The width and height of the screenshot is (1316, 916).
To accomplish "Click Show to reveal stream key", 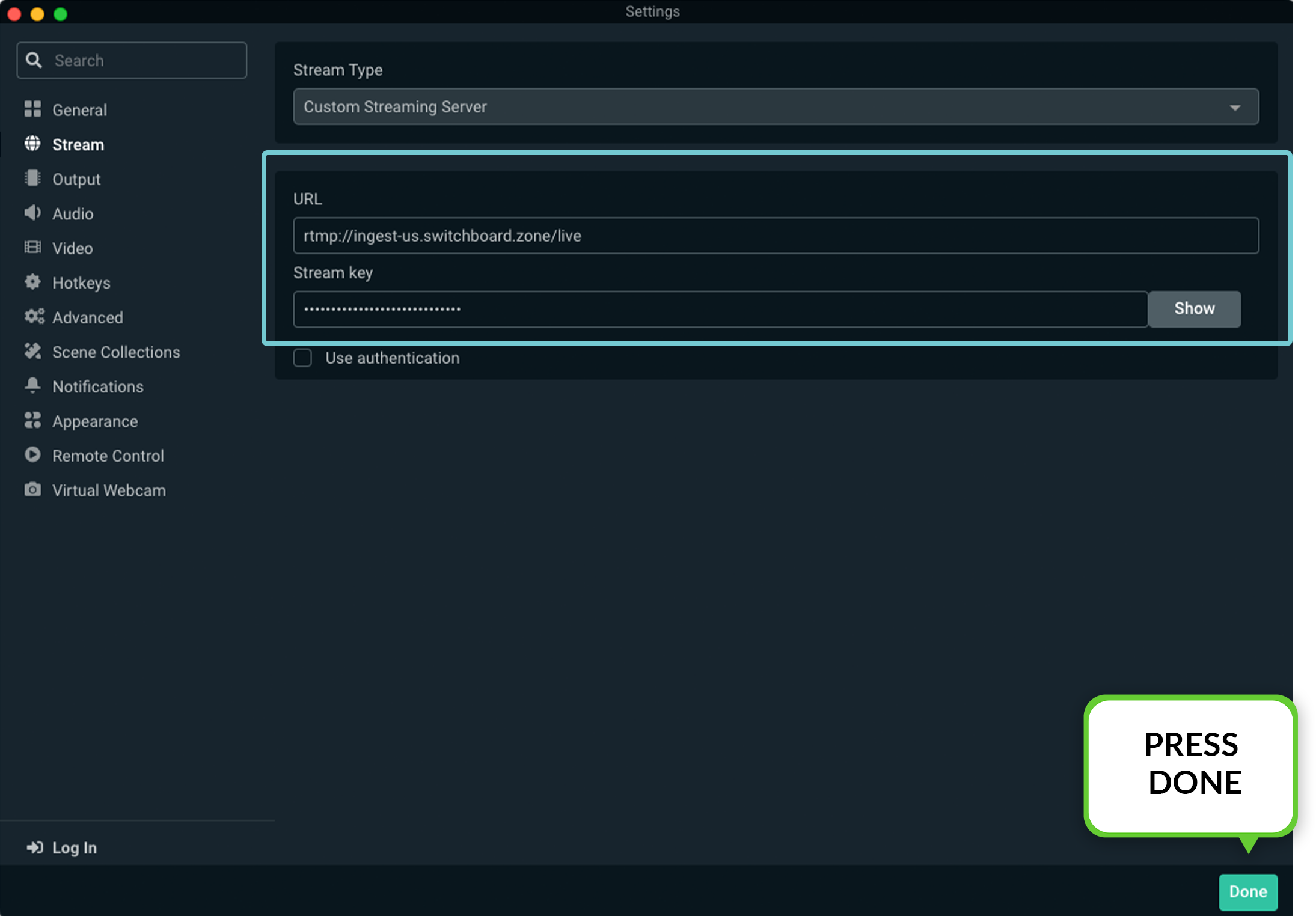I will coord(1195,309).
